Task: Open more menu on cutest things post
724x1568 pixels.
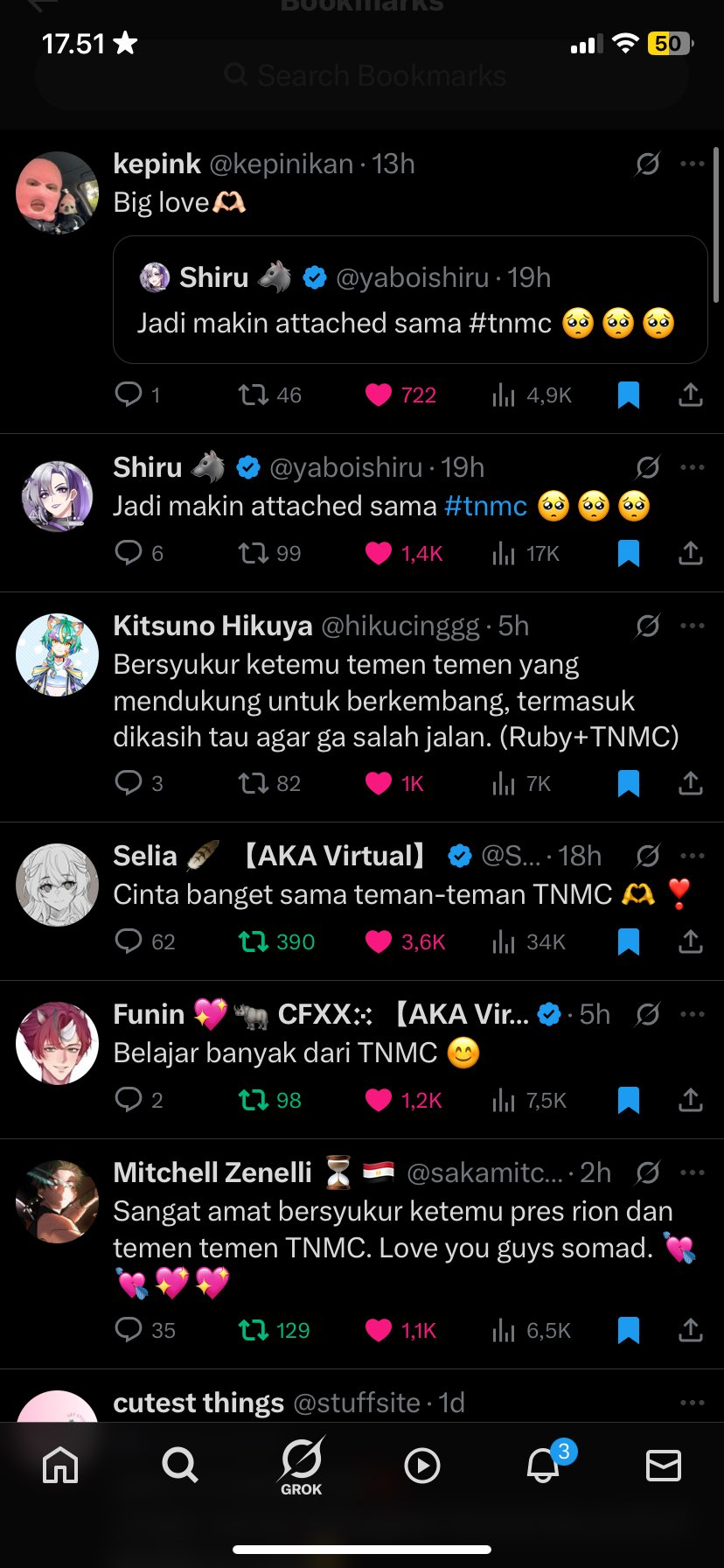Action: (693, 1403)
